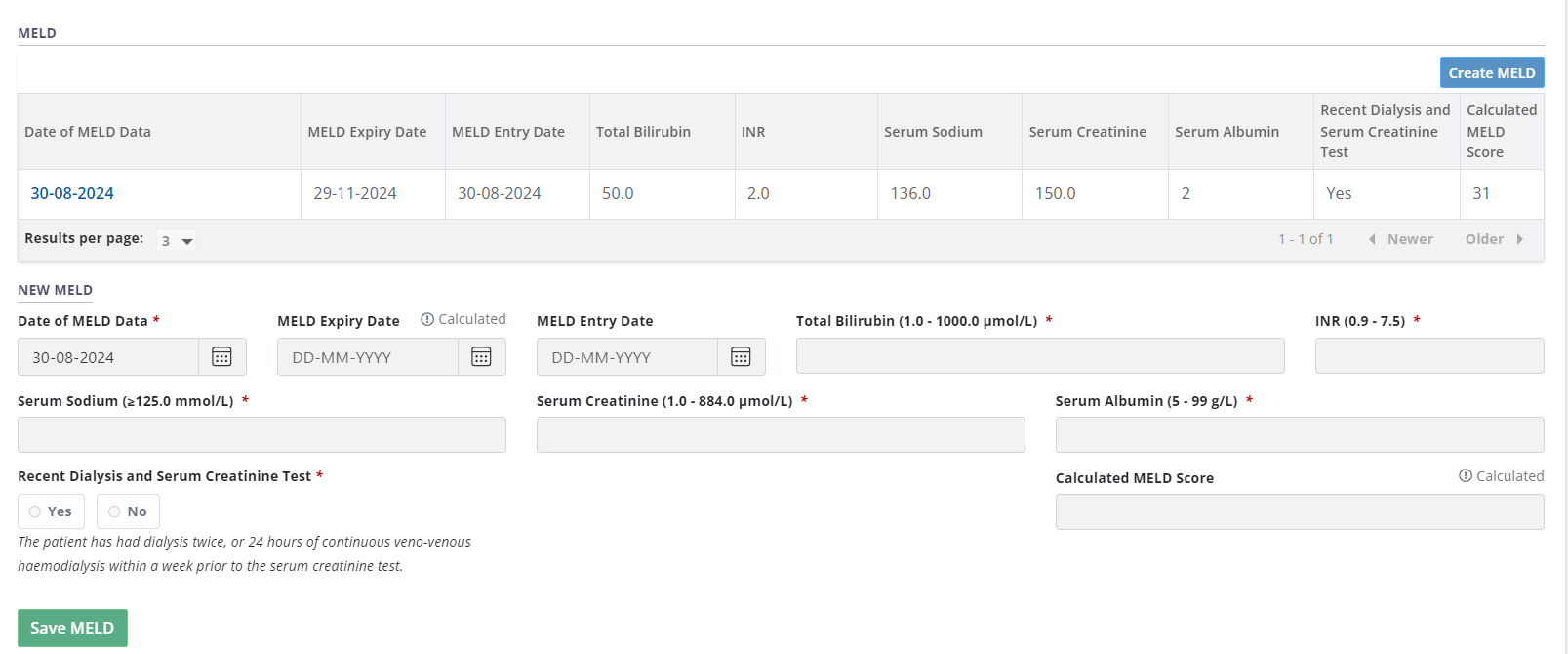Open calendar picker for MELD Entry Date
The width and height of the screenshot is (1568, 654).
coord(741,357)
